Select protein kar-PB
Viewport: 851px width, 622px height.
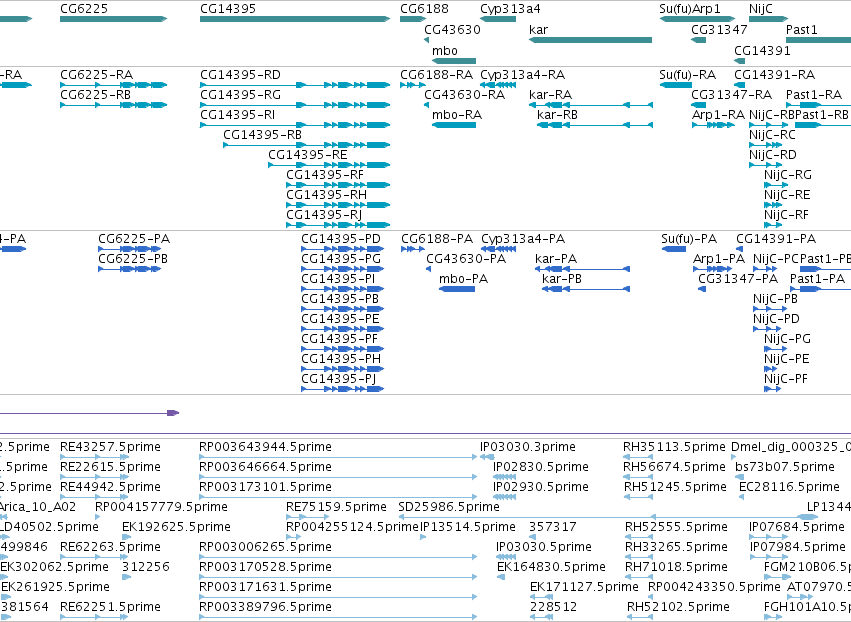[562, 280]
